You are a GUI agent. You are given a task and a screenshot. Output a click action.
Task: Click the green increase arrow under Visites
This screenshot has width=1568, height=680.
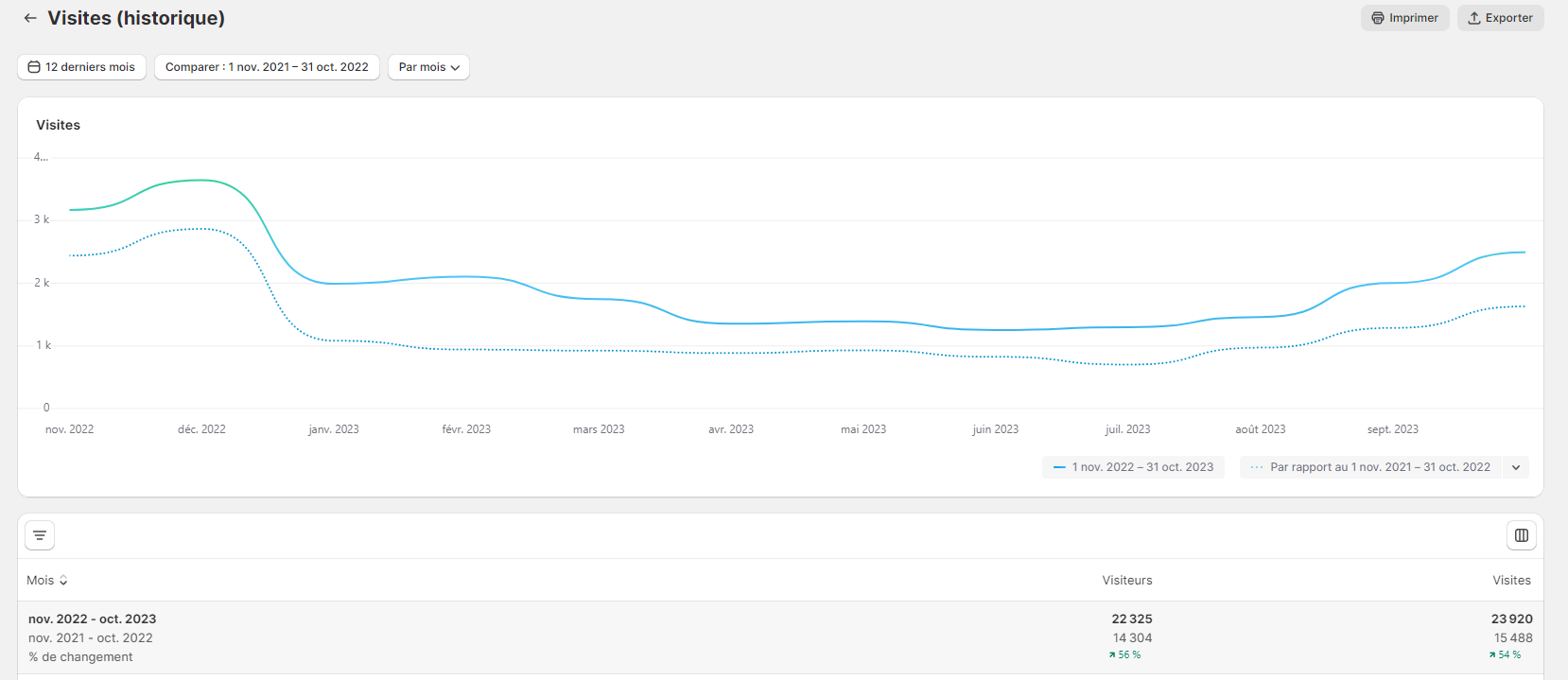coord(1492,654)
